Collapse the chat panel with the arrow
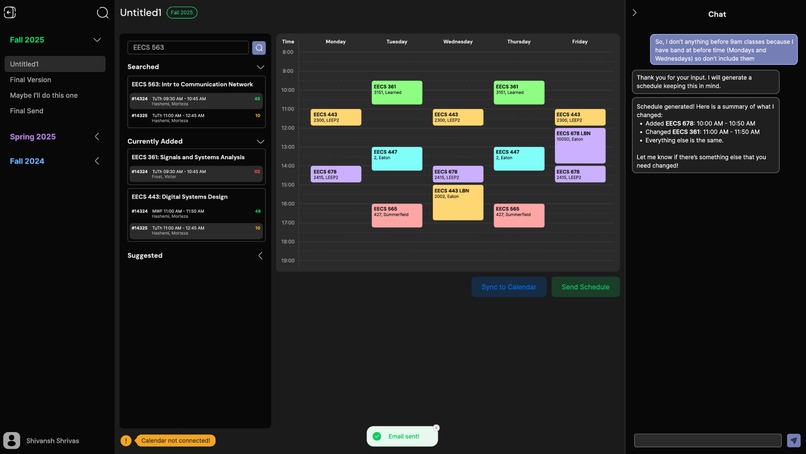The image size is (806, 454). (634, 12)
